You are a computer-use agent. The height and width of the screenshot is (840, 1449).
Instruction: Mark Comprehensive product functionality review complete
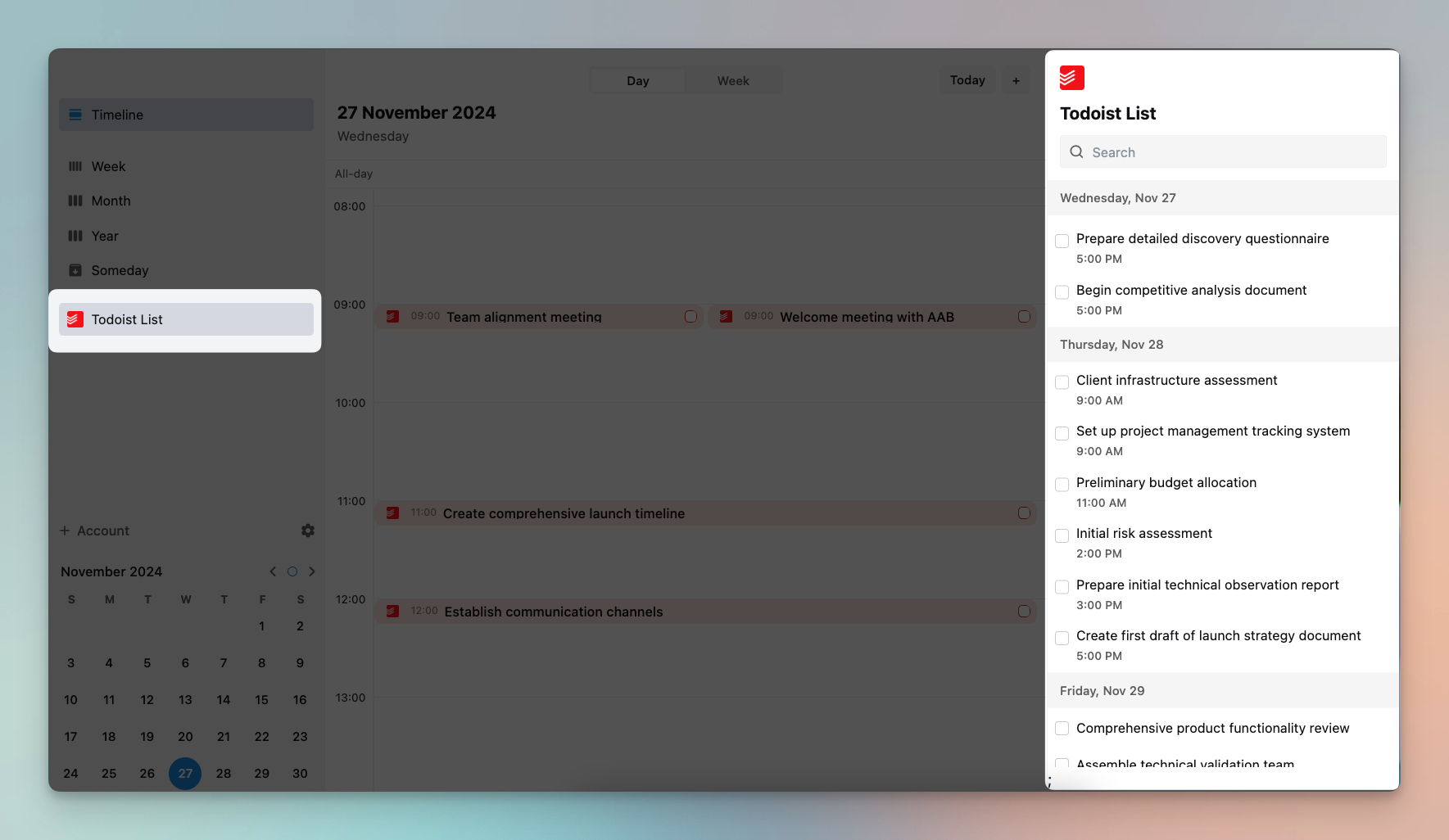(1062, 729)
